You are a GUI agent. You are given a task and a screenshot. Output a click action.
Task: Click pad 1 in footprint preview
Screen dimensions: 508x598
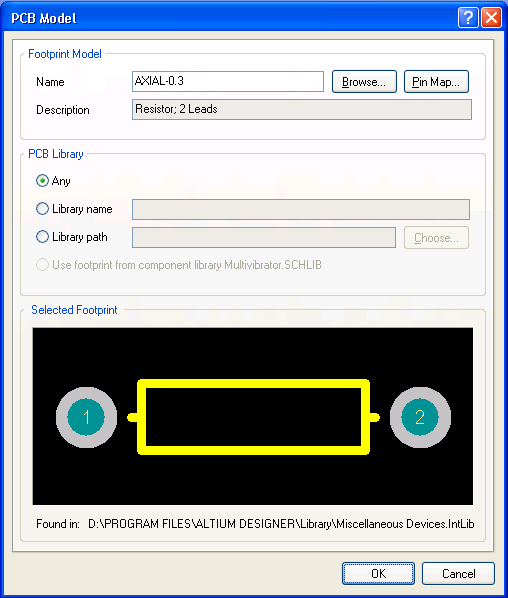tap(86, 417)
